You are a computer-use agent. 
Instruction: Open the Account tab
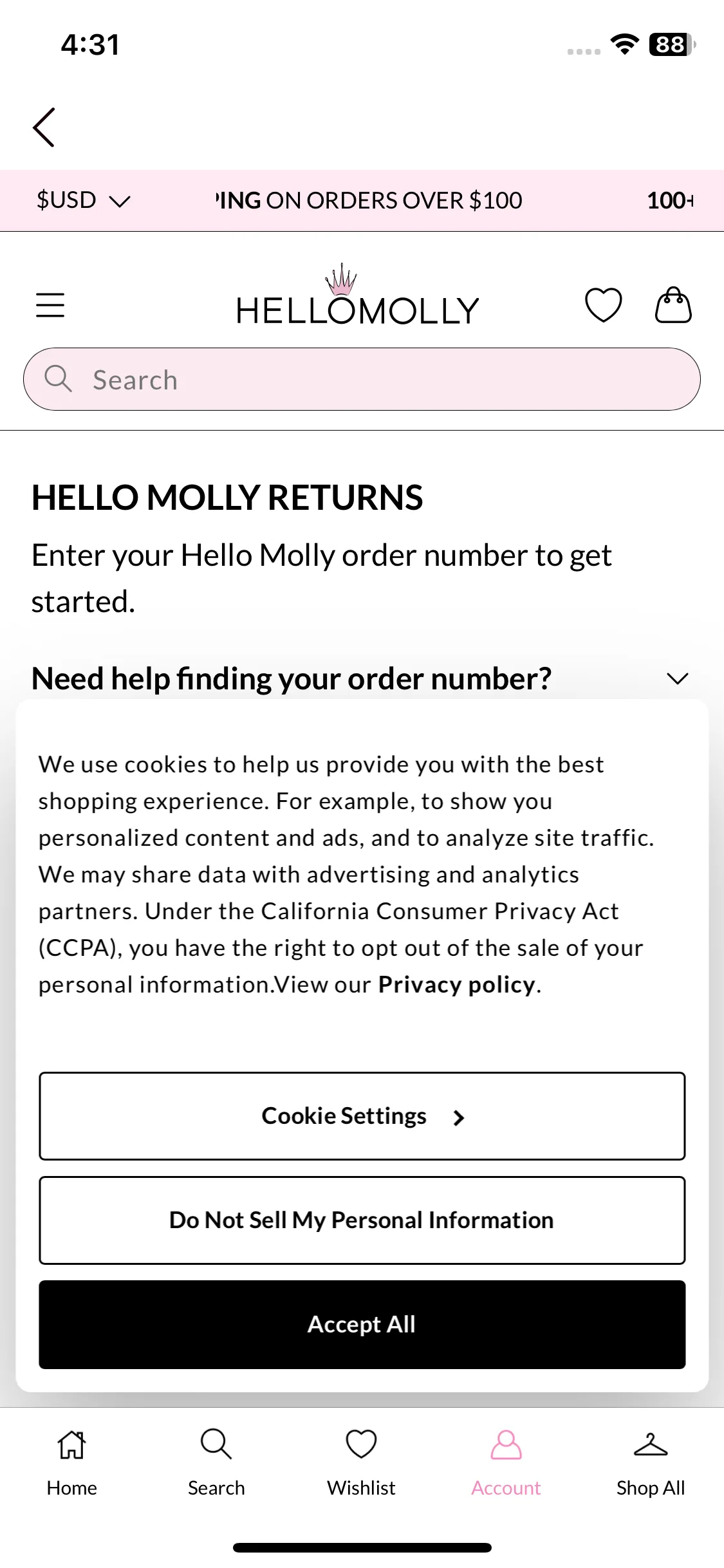(506, 1462)
